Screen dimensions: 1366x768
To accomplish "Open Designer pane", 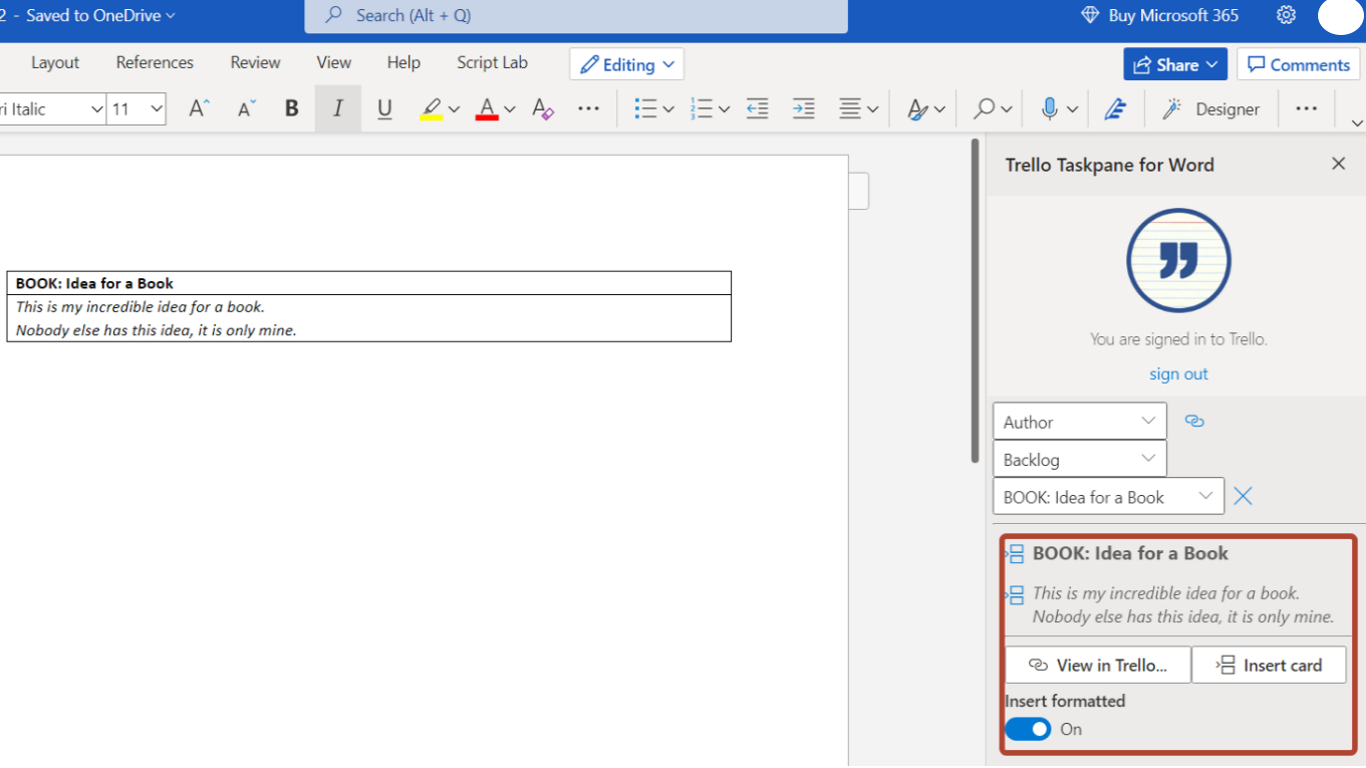I will click(1211, 109).
